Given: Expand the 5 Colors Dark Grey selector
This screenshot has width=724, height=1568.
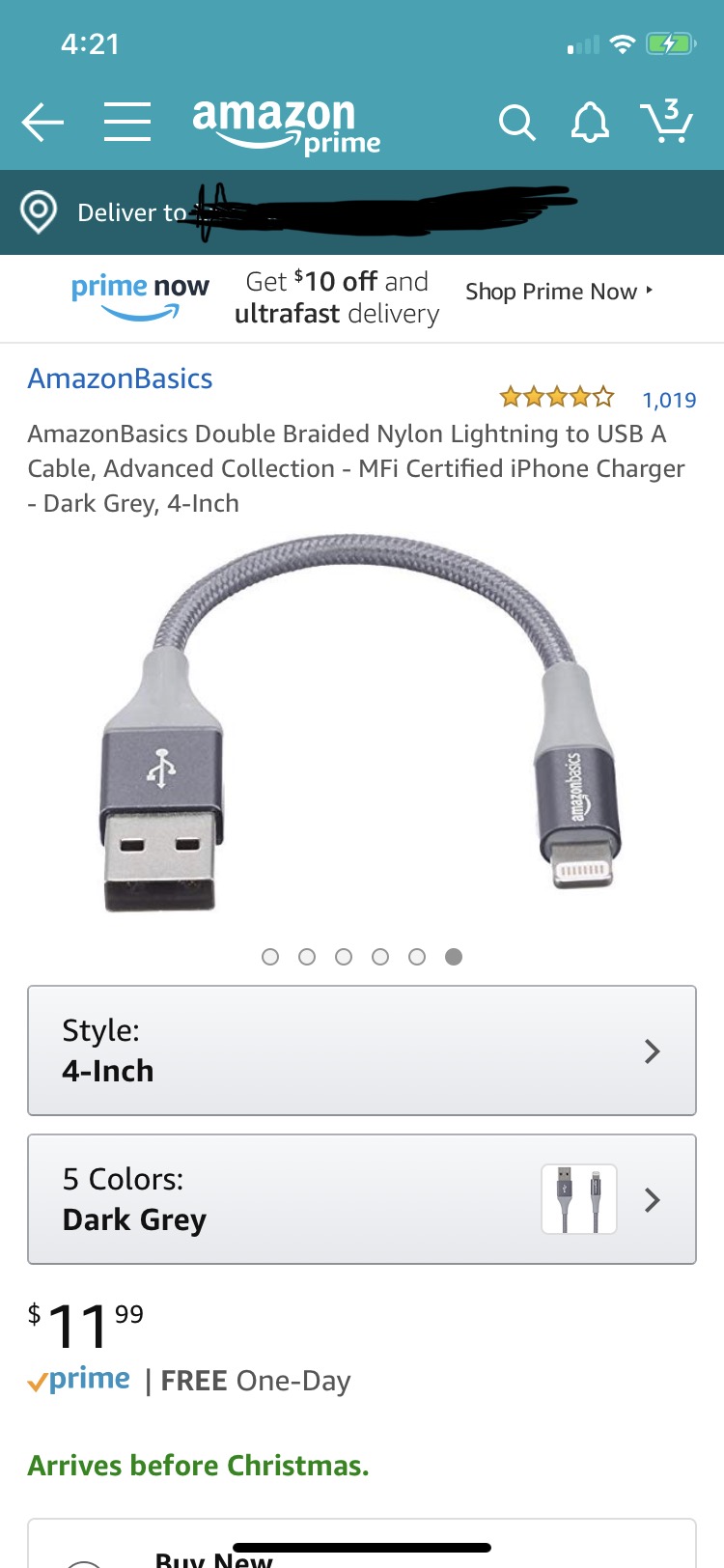Looking at the screenshot, I should pyautogui.click(x=362, y=1199).
